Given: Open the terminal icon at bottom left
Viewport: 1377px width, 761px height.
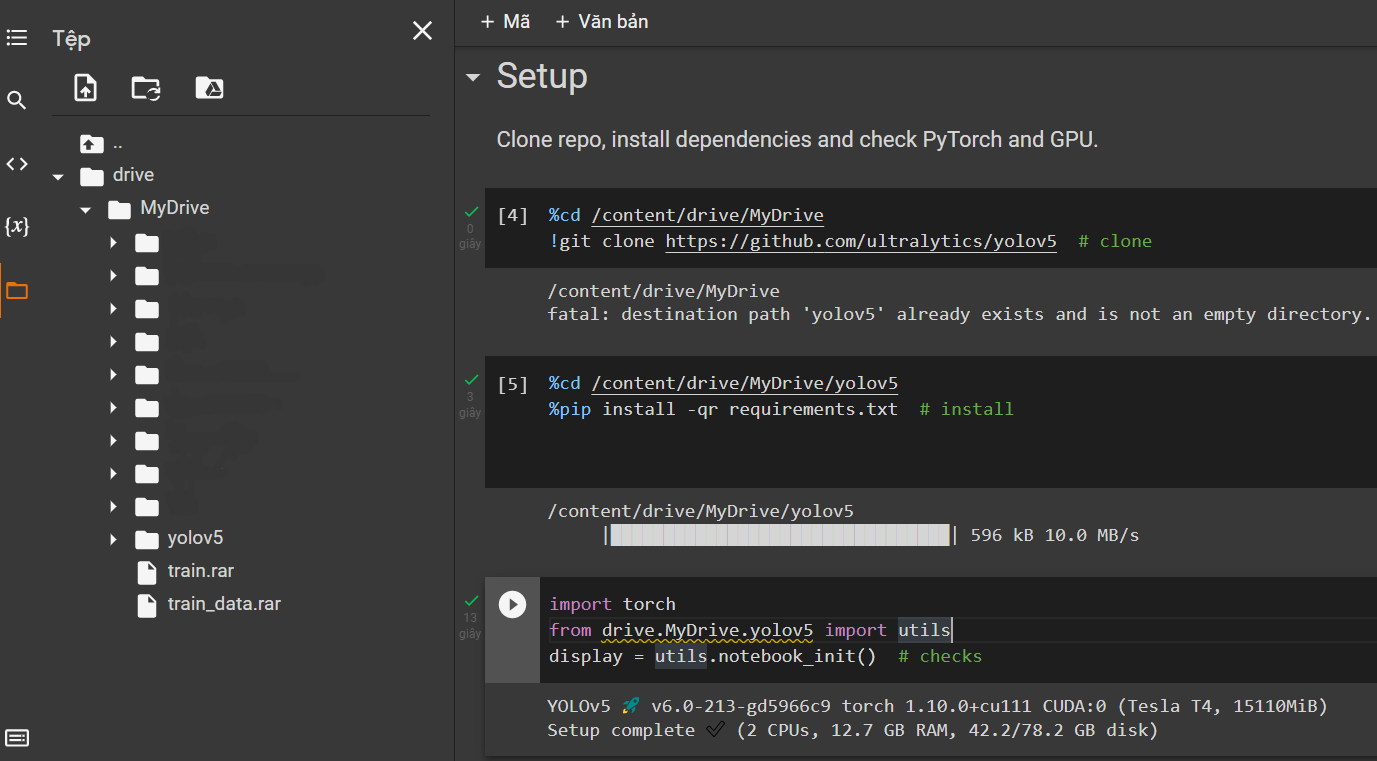Looking at the screenshot, I should (17, 738).
